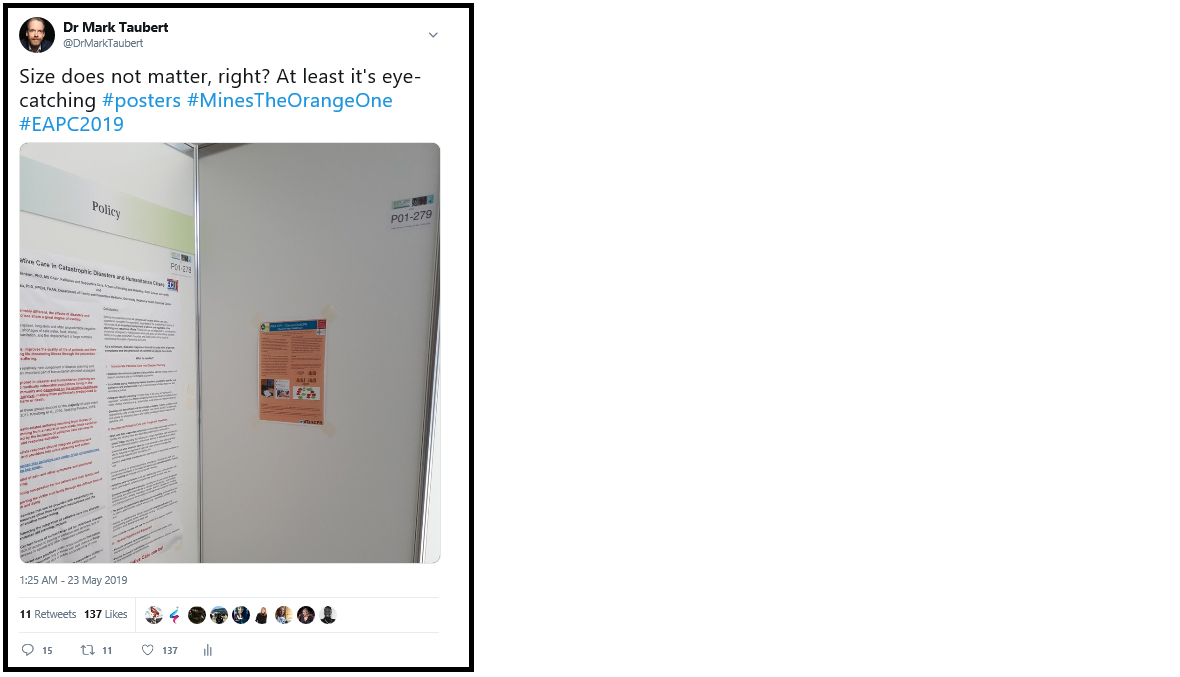
Task: Retweet using the retweet arrows icon
Action: click(88, 650)
